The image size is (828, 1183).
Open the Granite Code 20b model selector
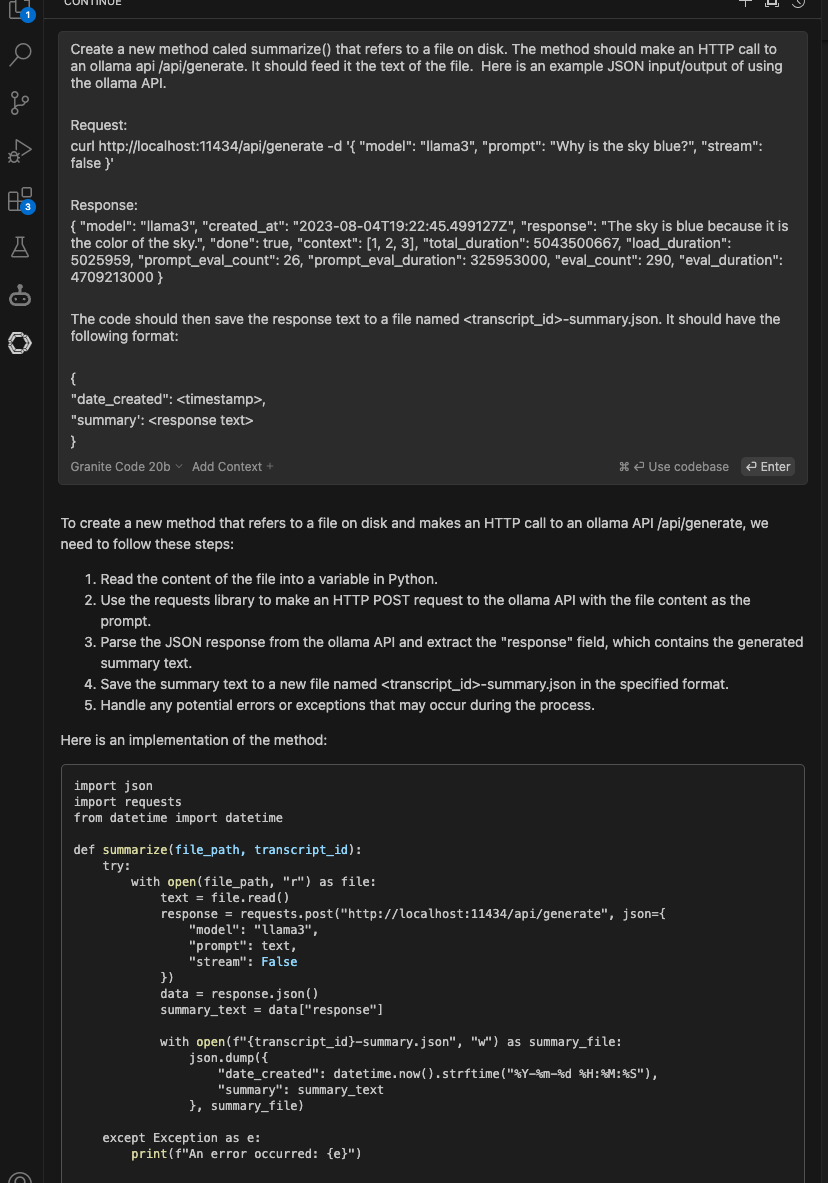click(x=120, y=466)
